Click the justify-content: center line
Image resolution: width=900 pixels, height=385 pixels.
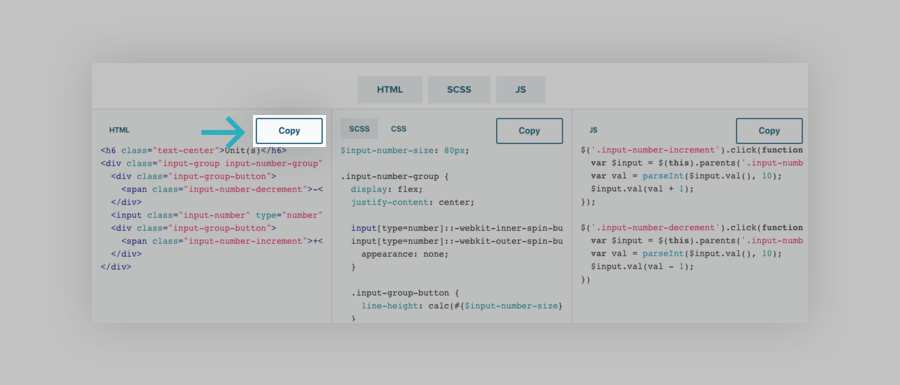(413, 202)
